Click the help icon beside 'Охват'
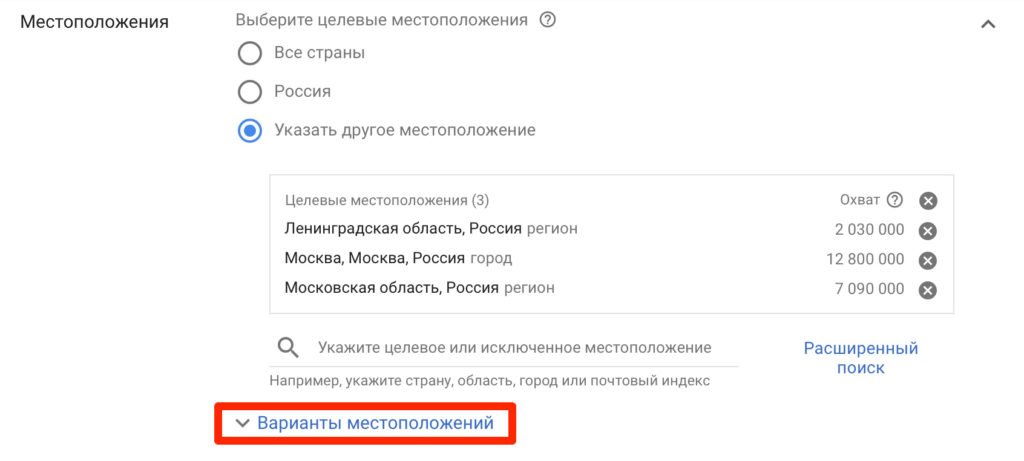Viewport: 1024px width, 461px height. [895, 199]
